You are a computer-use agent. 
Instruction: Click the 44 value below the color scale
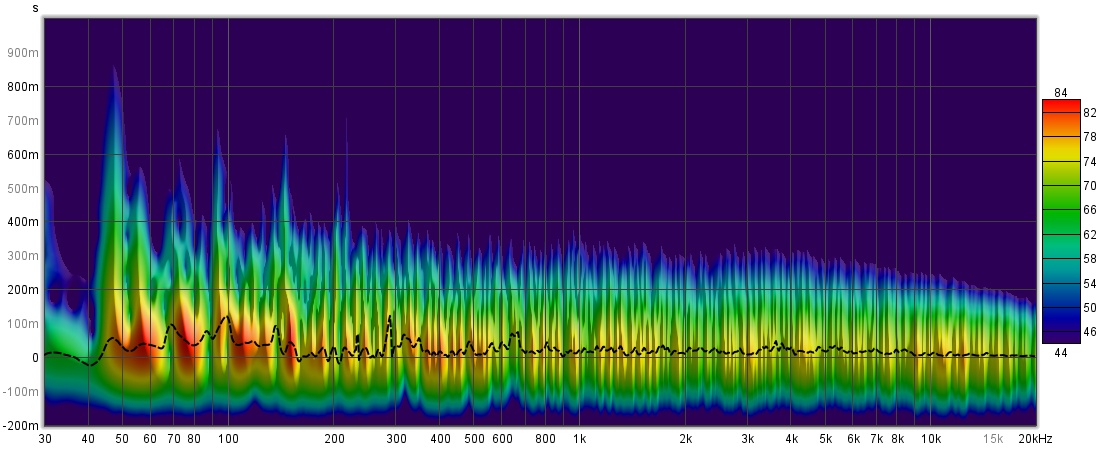pos(1061,352)
